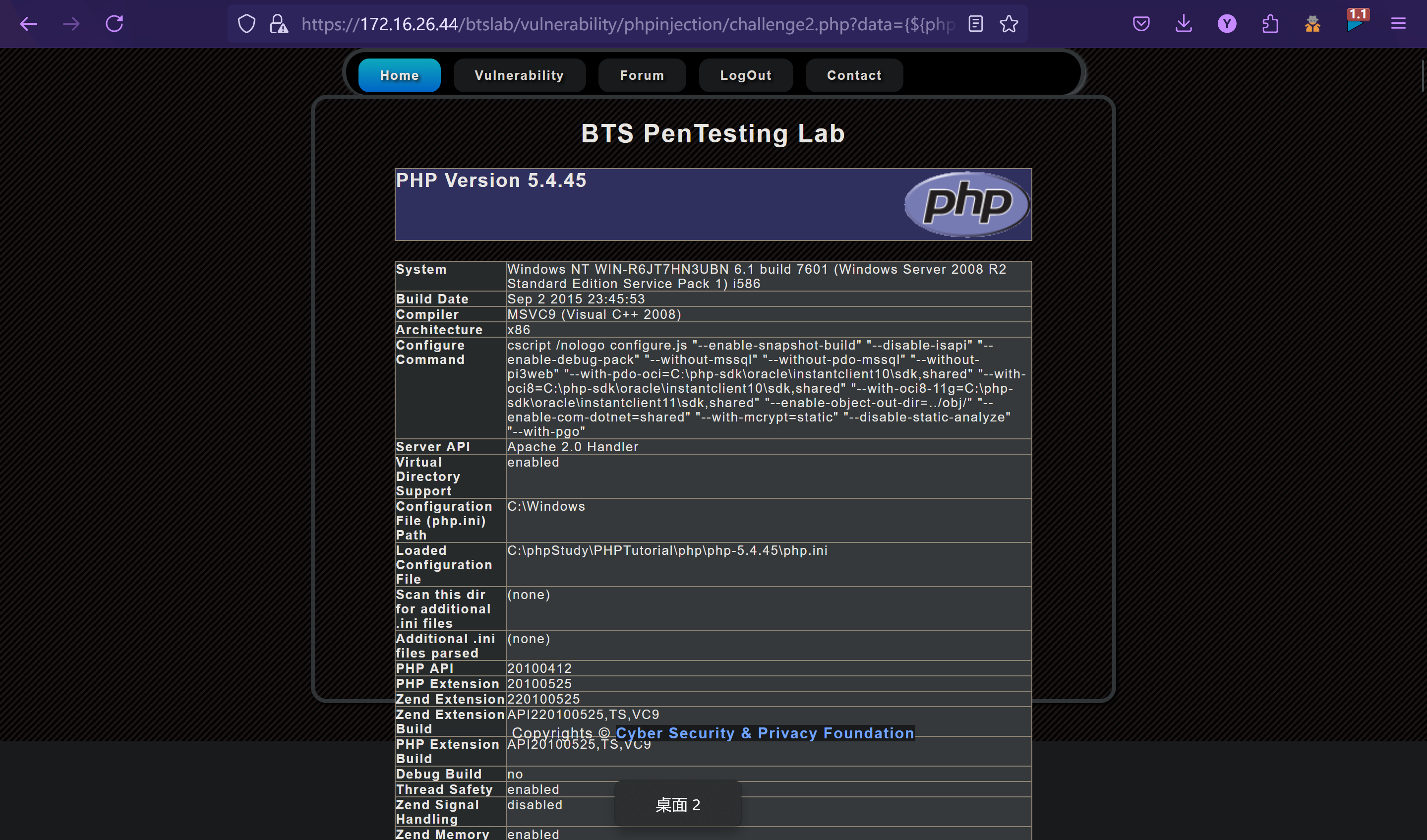Open the tracking protection shield icon
This screenshot has width=1427, height=840.
pyautogui.click(x=246, y=24)
